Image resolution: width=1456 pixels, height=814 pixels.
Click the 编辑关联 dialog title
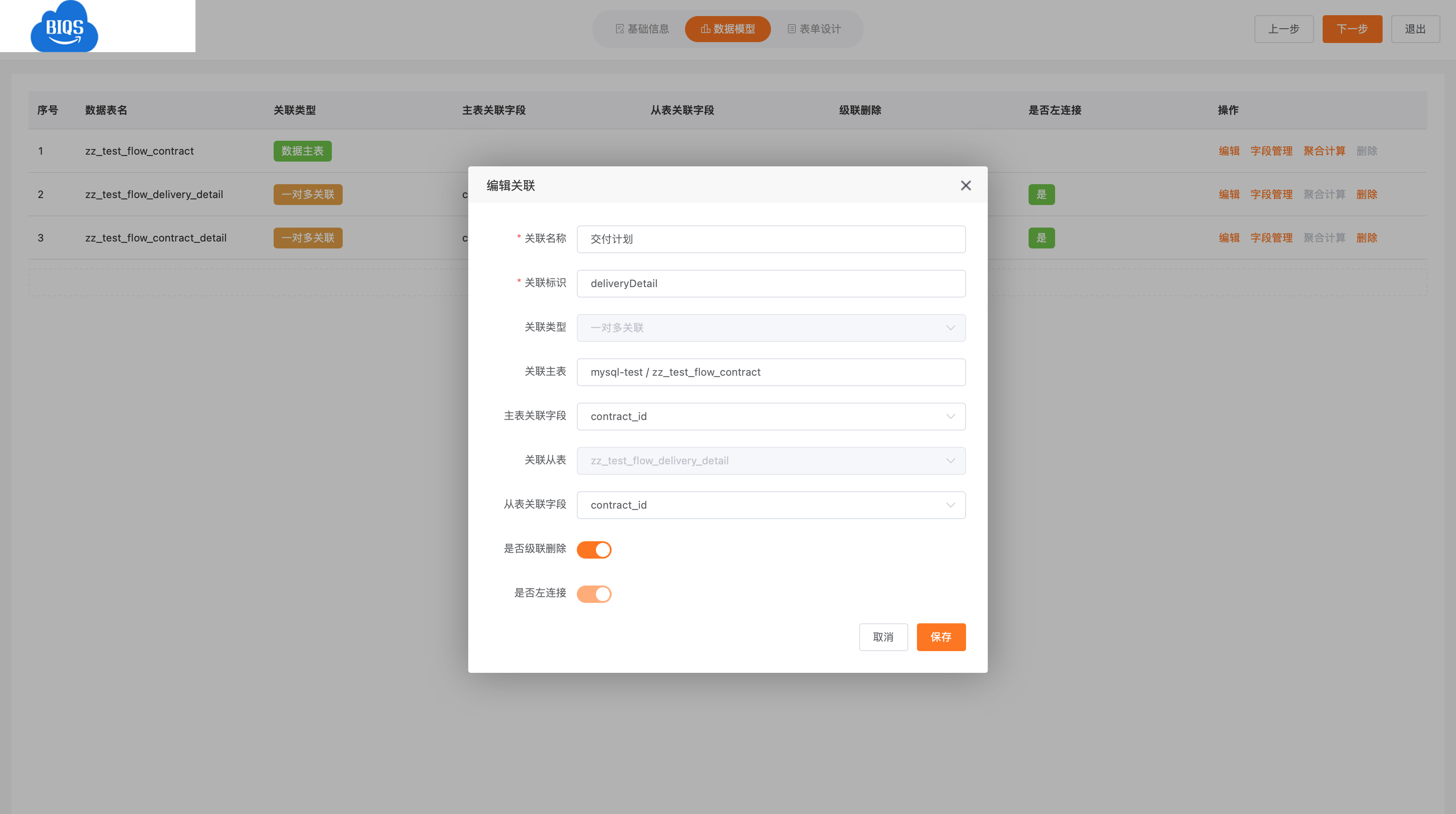[510, 185]
